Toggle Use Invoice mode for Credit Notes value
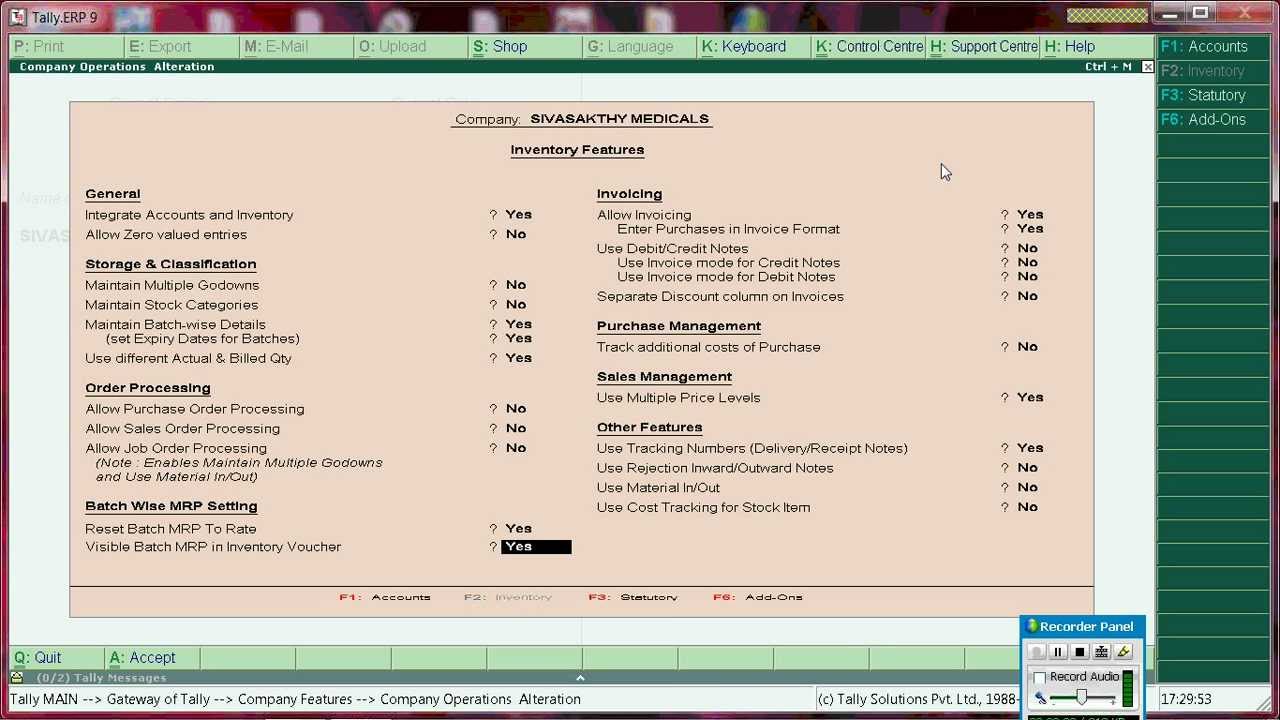Image resolution: width=1280 pixels, height=720 pixels. click(1027, 262)
